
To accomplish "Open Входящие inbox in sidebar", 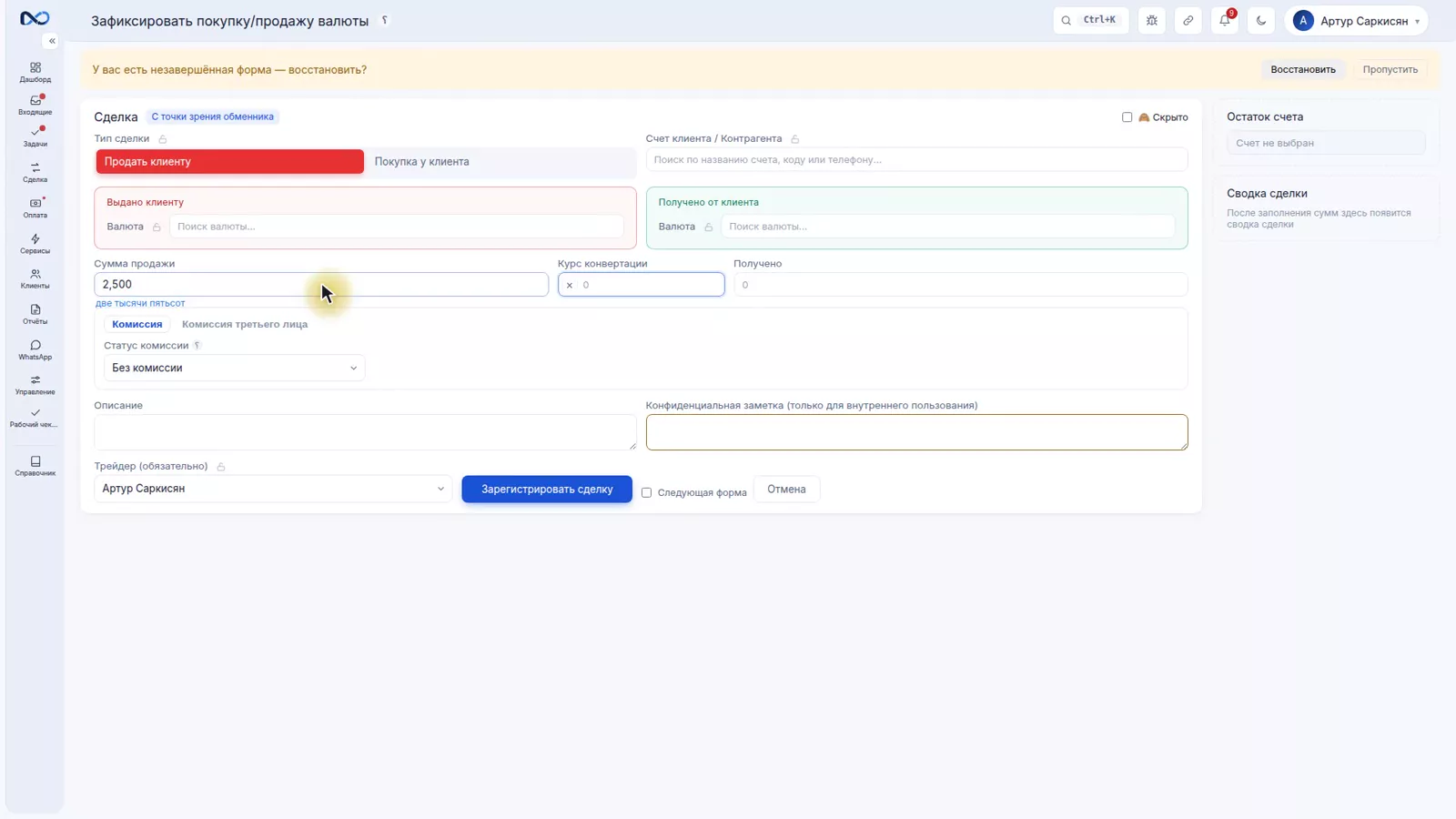I will [35, 106].
